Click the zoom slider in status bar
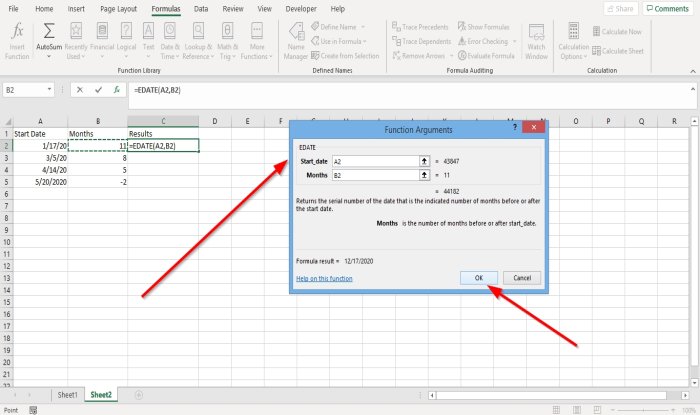700x415 pixels. pos(642,410)
